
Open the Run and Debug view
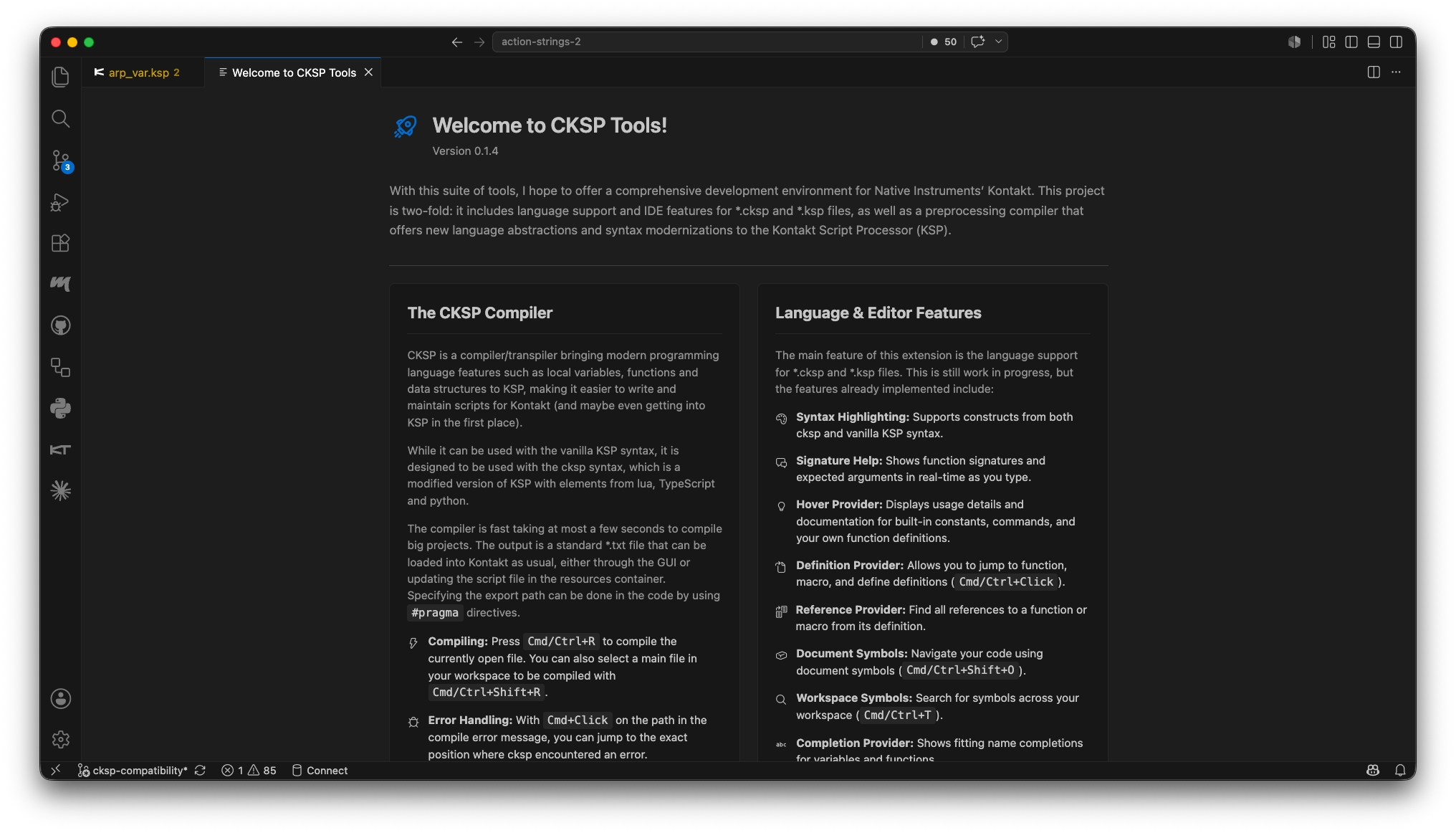pos(61,202)
